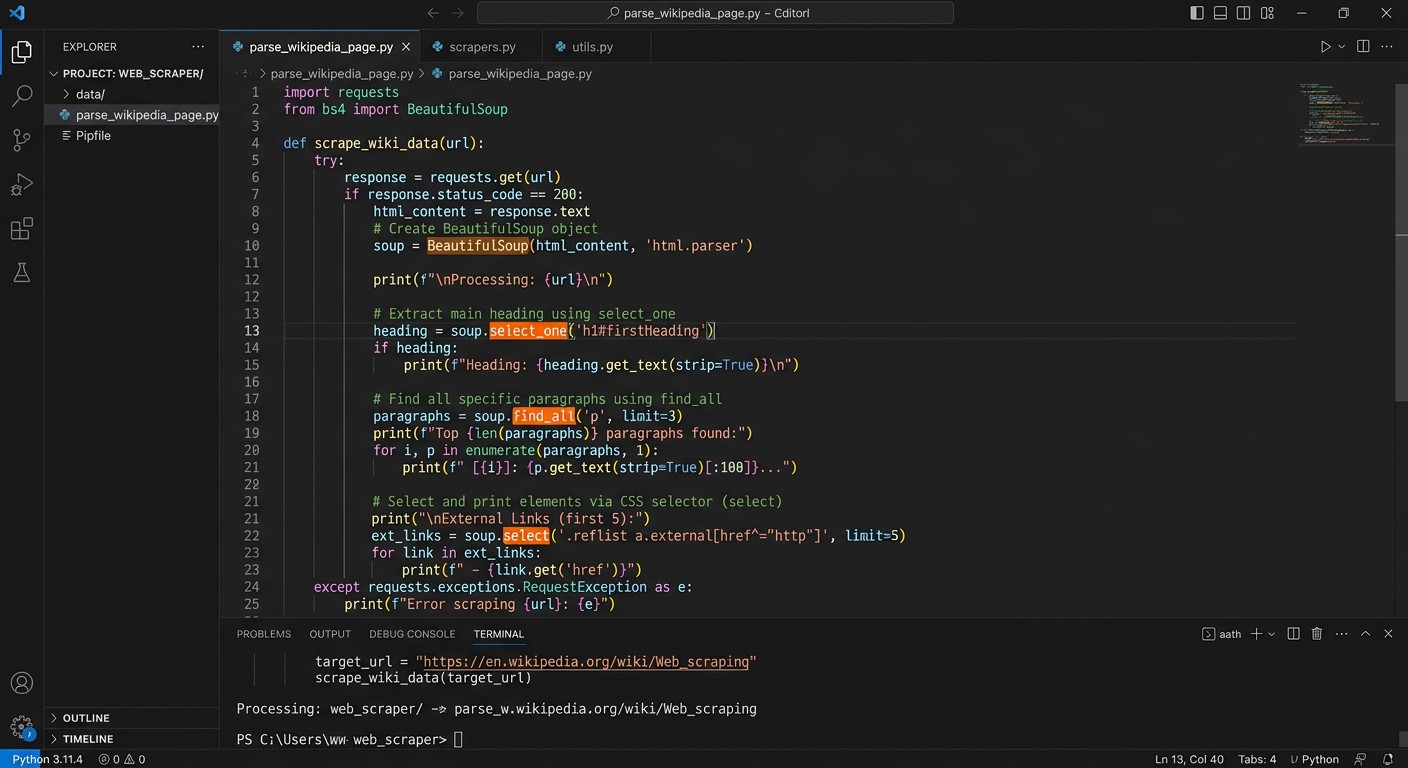Image resolution: width=1408 pixels, height=768 pixels.
Task: Open notifications bell in status bar
Action: click(x=1388, y=759)
